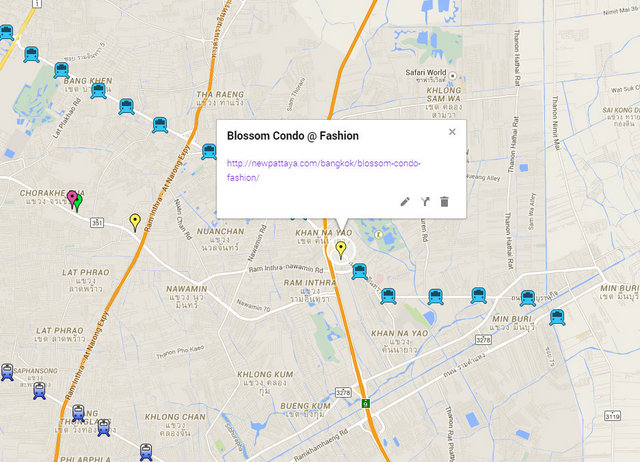Click blue train marker beside Saphansong label
This screenshot has height=462, width=640.
7,372
